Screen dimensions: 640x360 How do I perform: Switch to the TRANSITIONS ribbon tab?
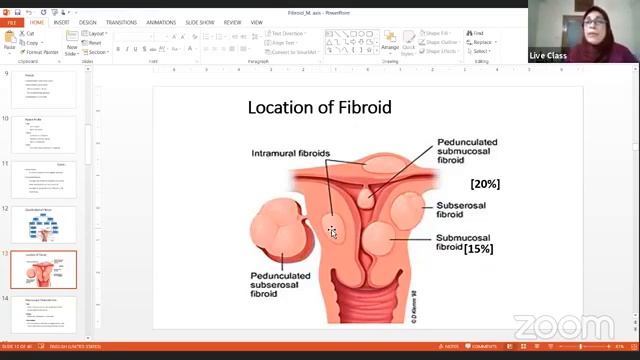point(121,22)
